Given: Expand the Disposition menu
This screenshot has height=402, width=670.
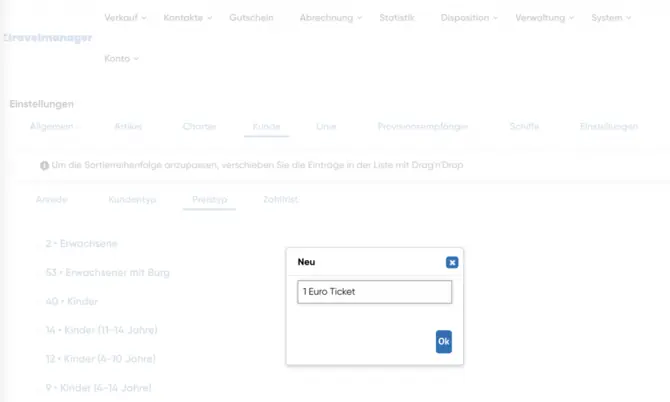Looking at the screenshot, I should point(469,18).
